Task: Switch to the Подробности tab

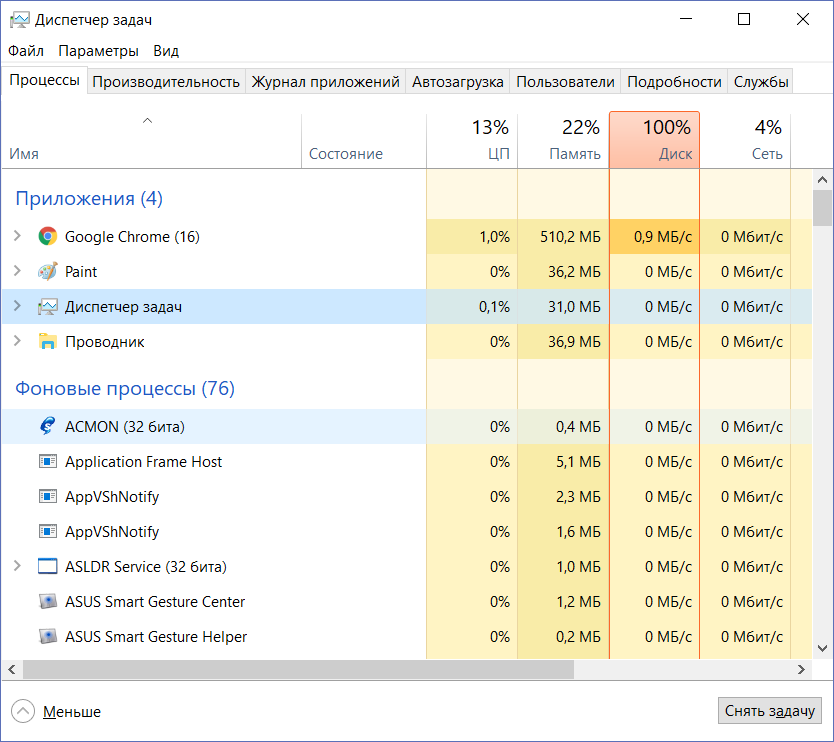Action: (x=674, y=81)
